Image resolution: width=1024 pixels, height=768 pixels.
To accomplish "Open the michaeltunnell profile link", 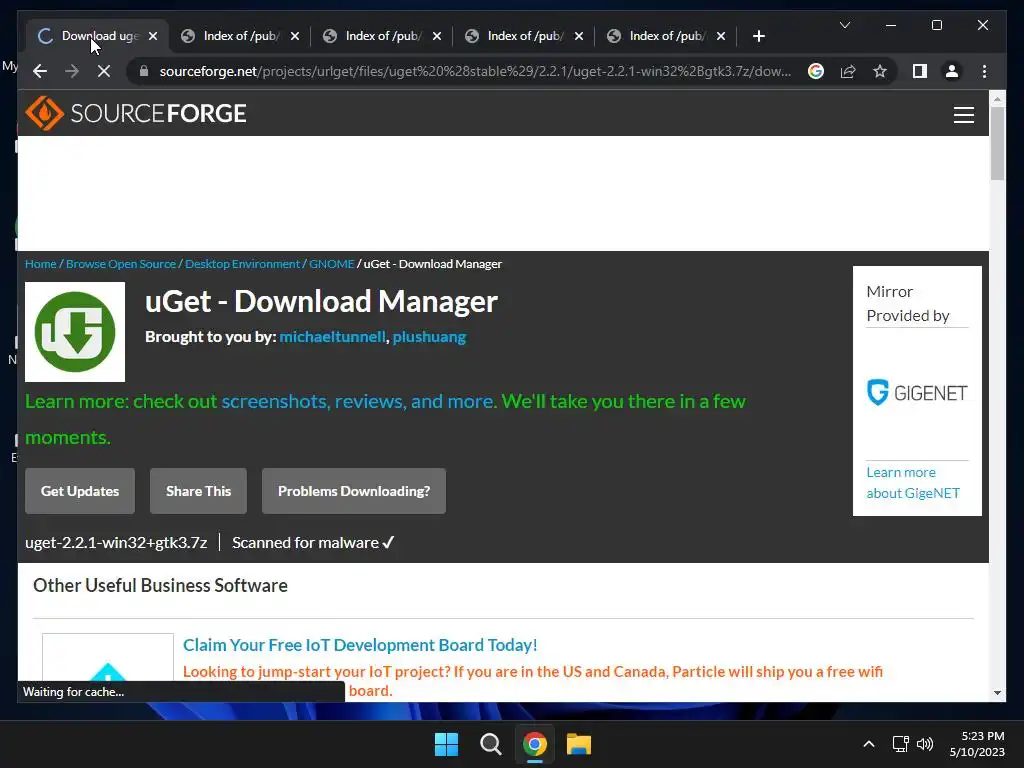I will (332, 336).
